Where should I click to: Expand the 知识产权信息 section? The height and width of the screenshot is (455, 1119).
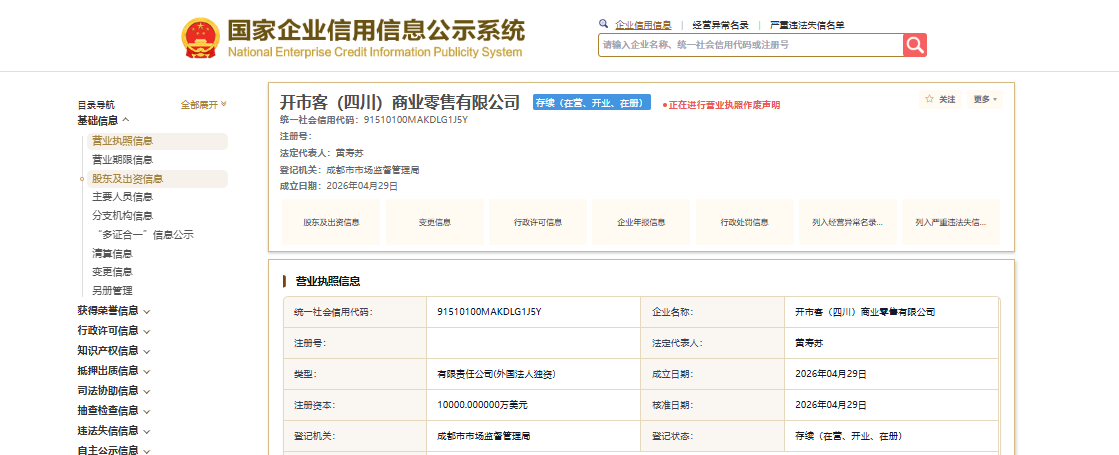coord(113,351)
